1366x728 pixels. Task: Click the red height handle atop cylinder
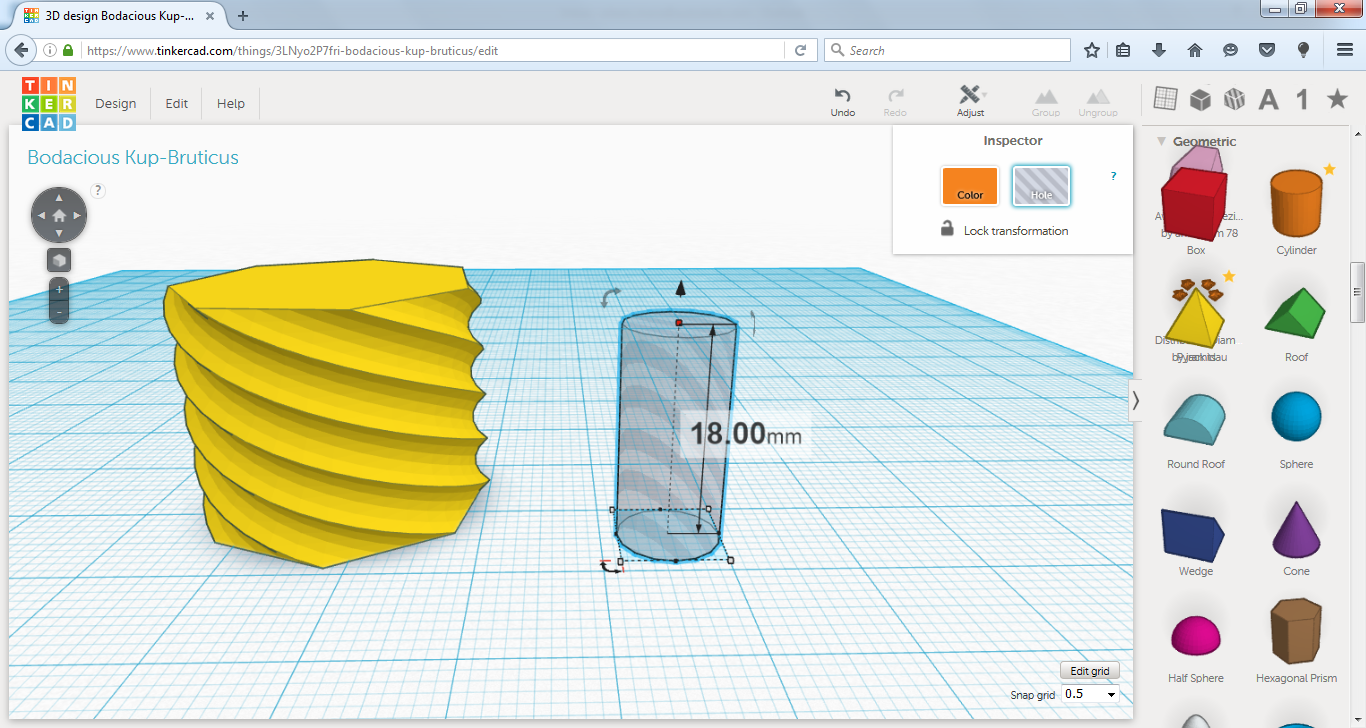[x=679, y=322]
